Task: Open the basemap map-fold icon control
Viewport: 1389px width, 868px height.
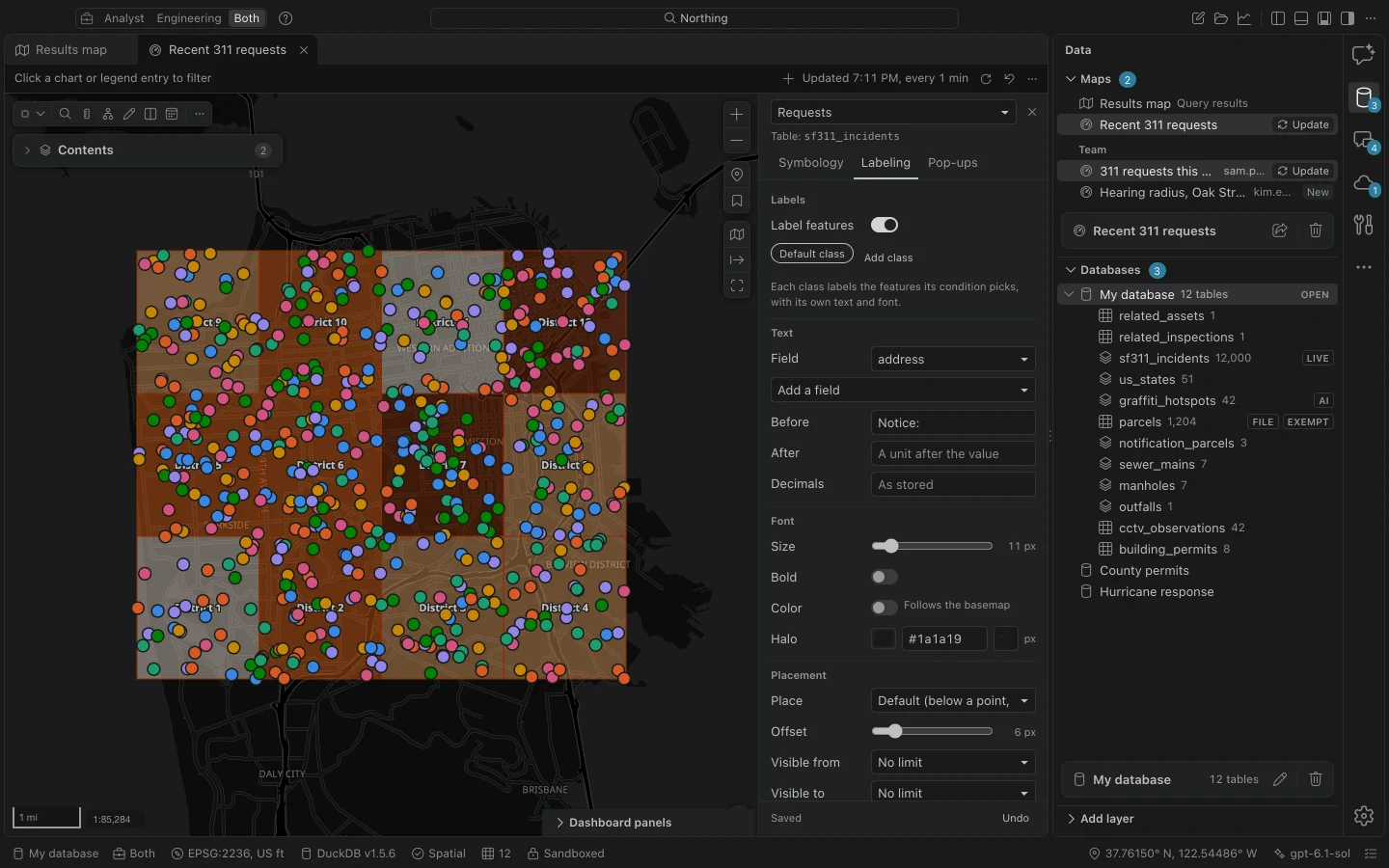Action: tap(737, 234)
